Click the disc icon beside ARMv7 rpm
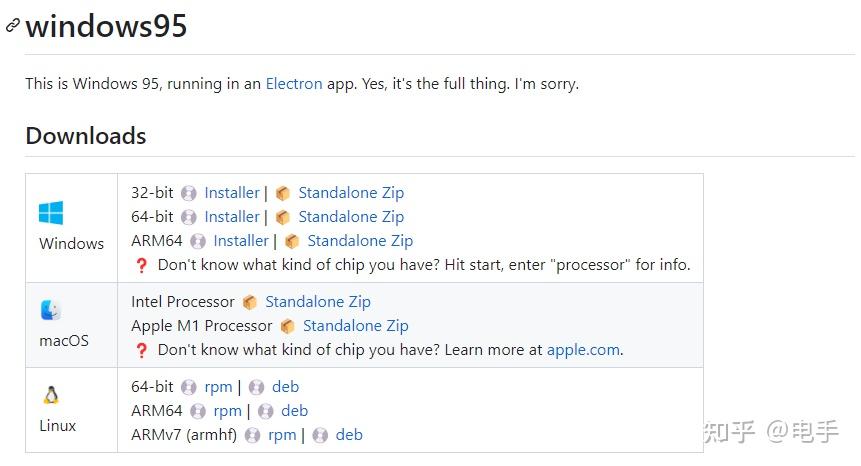Viewport: 861px width, 466px height. 253,435
